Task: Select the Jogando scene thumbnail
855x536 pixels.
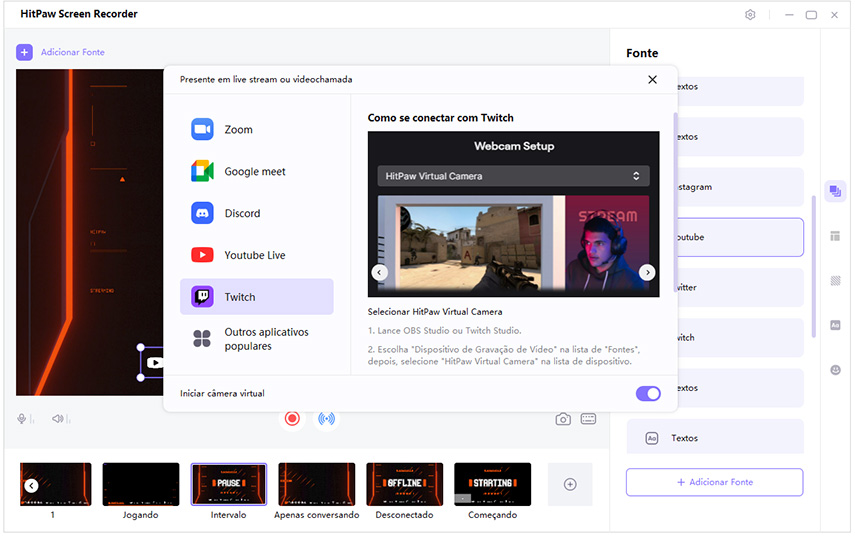Action: pos(141,484)
